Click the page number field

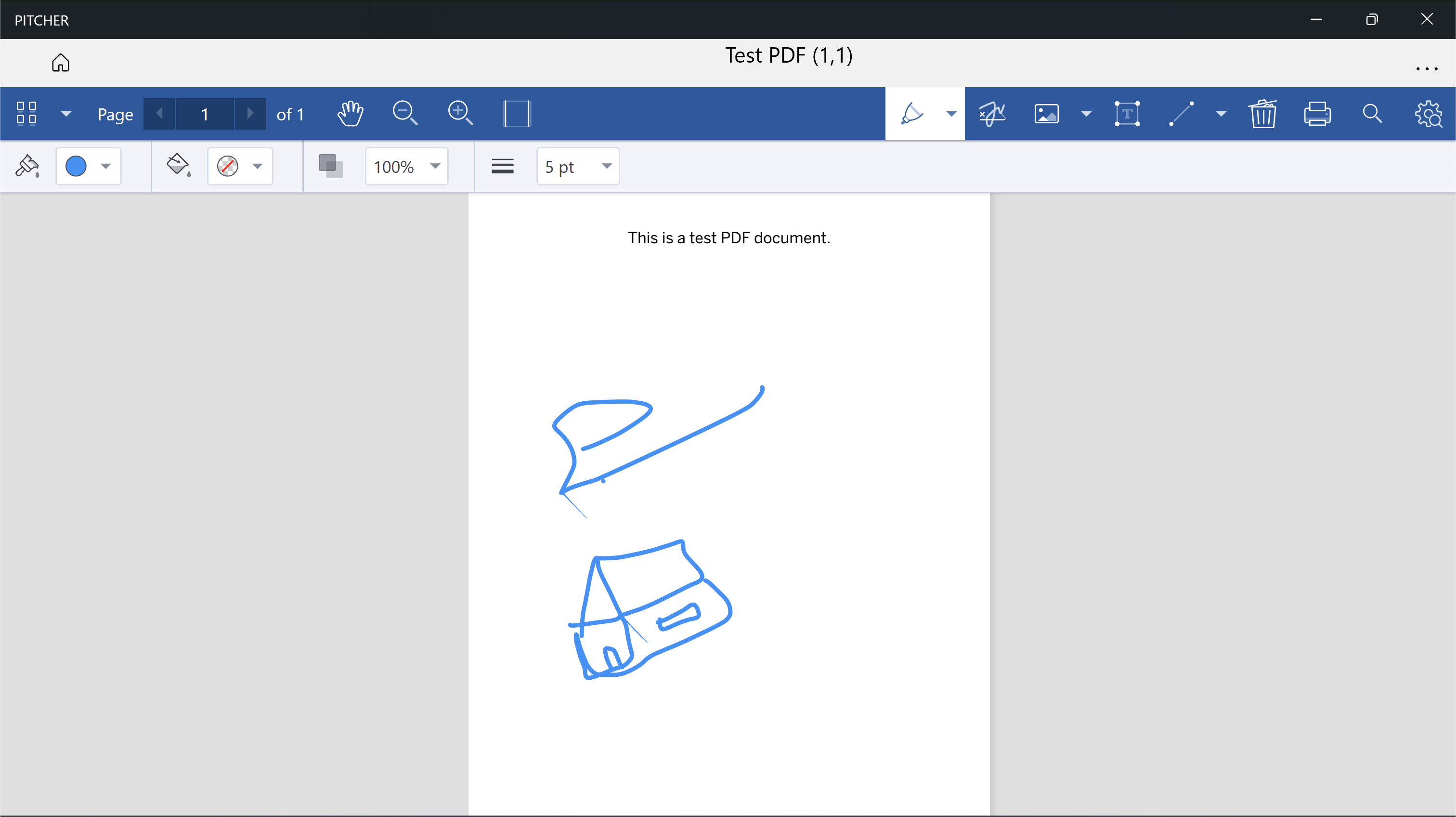205,114
